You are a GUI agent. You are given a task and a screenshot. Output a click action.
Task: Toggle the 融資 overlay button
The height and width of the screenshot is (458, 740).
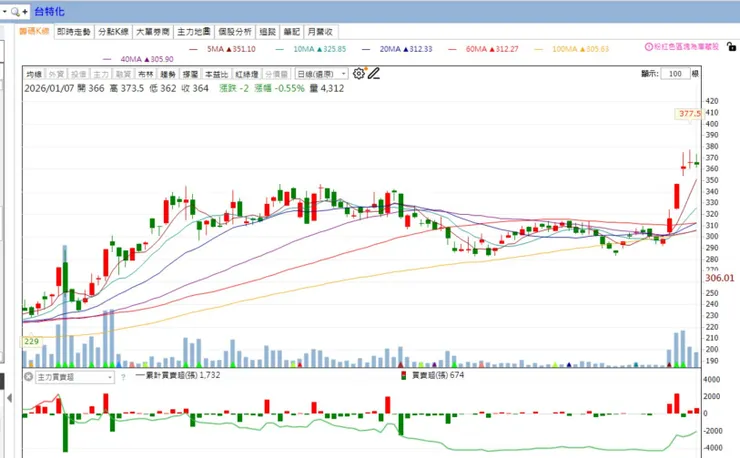coord(123,74)
